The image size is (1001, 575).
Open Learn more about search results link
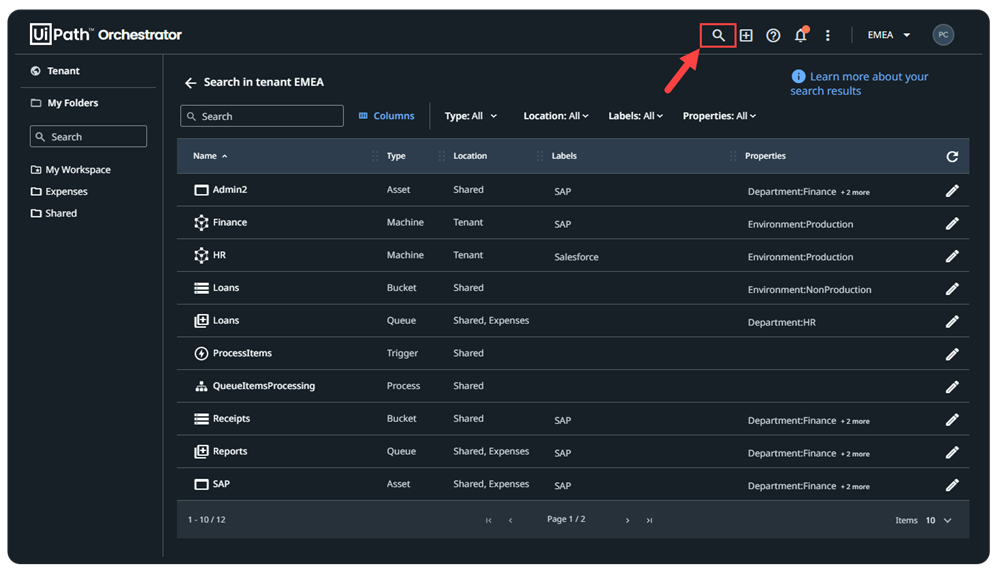pyautogui.click(x=859, y=84)
